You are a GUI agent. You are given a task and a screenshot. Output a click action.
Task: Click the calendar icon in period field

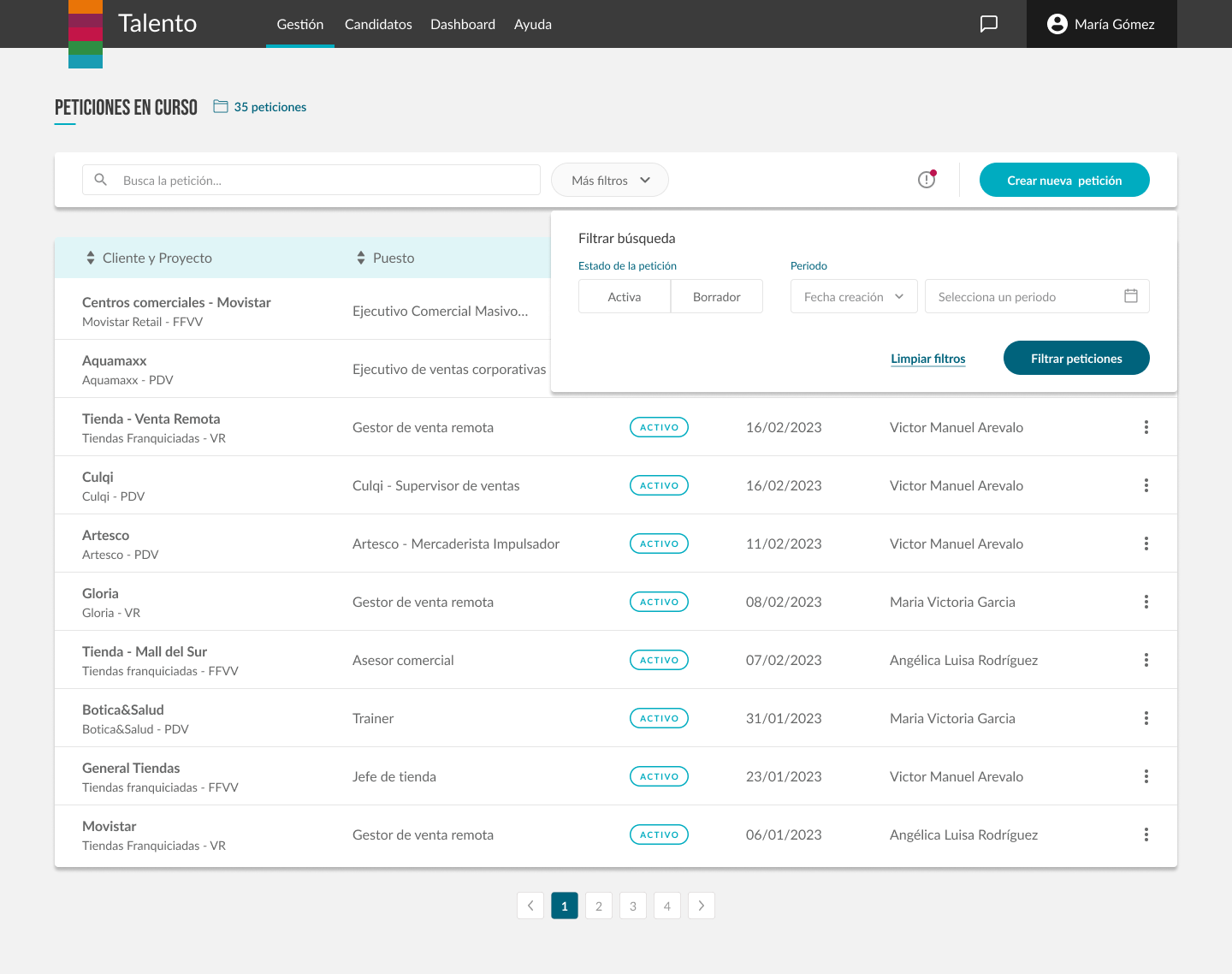pos(1130,296)
